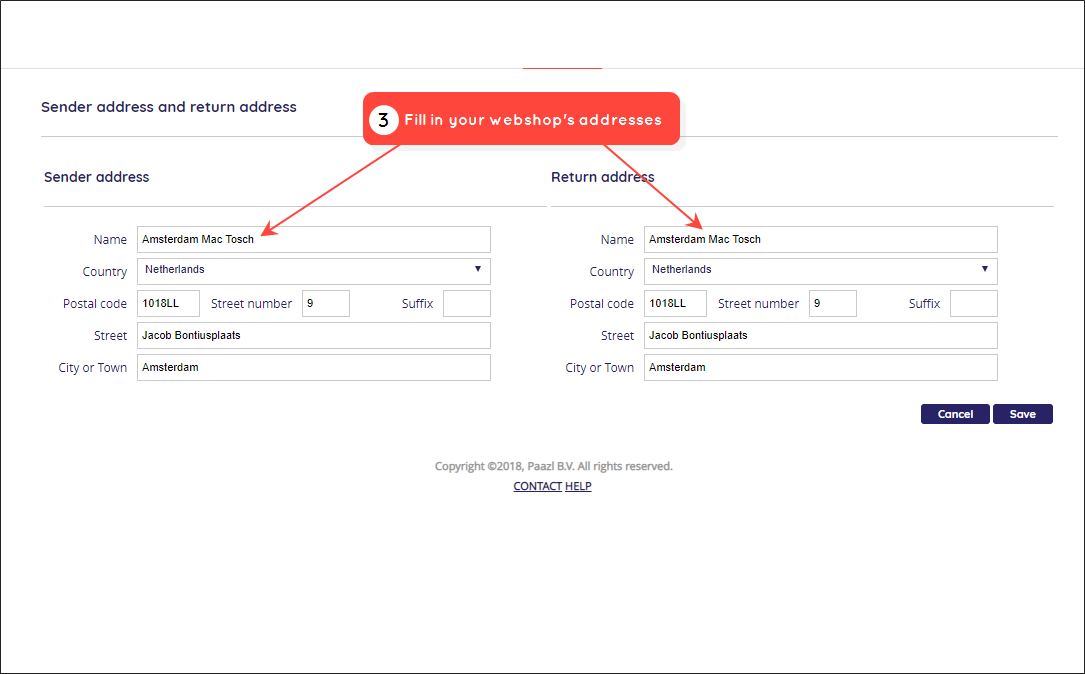The width and height of the screenshot is (1085, 674).
Task: Click the Sender address Street field
Action: coord(313,336)
